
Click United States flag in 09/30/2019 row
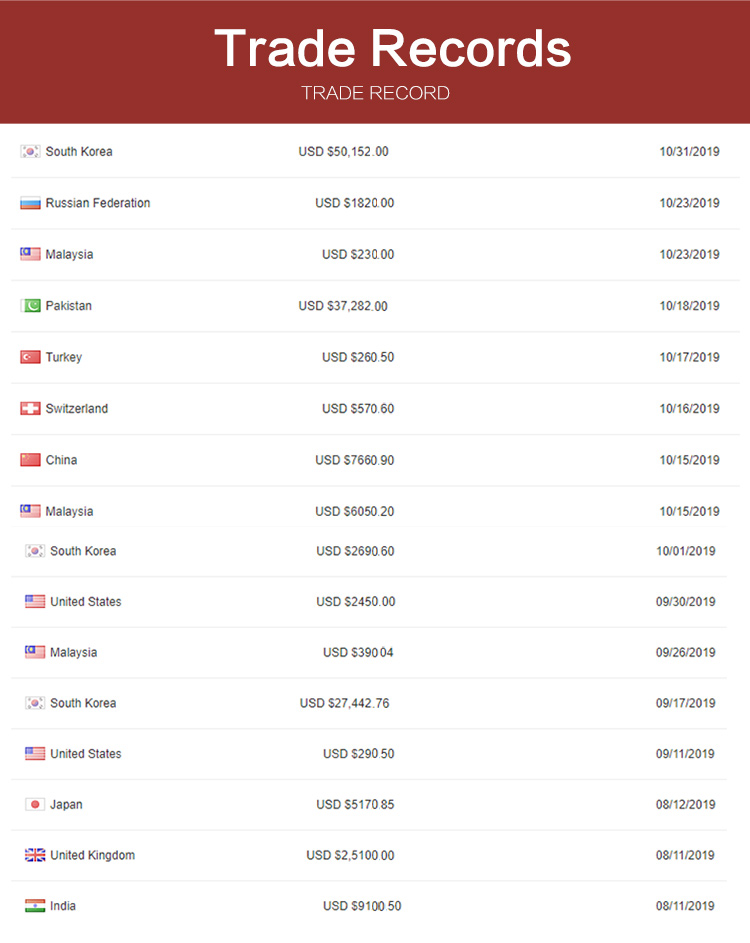tap(35, 602)
